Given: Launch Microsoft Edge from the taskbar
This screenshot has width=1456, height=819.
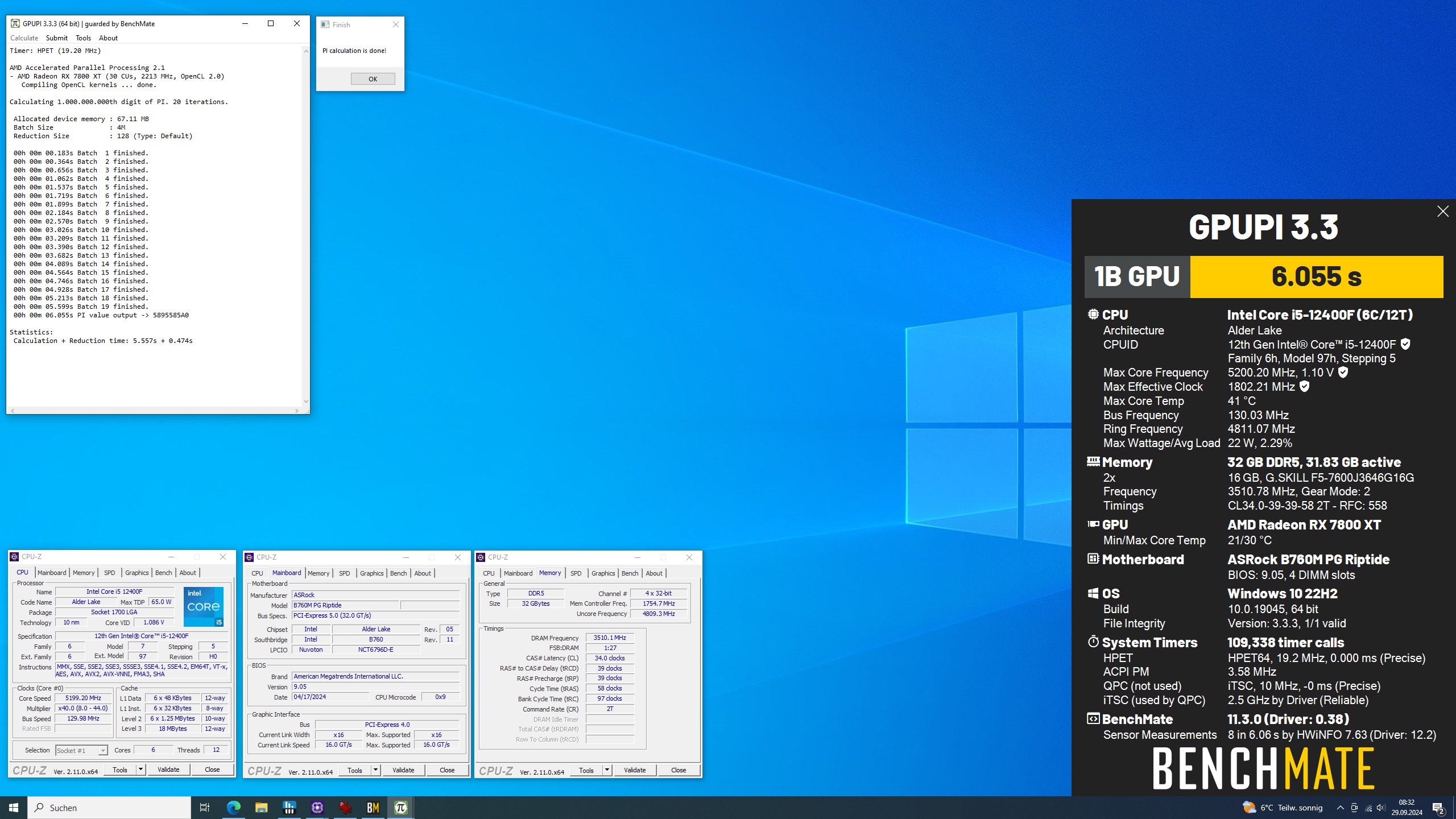Looking at the screenshot, I should (233, 808).
